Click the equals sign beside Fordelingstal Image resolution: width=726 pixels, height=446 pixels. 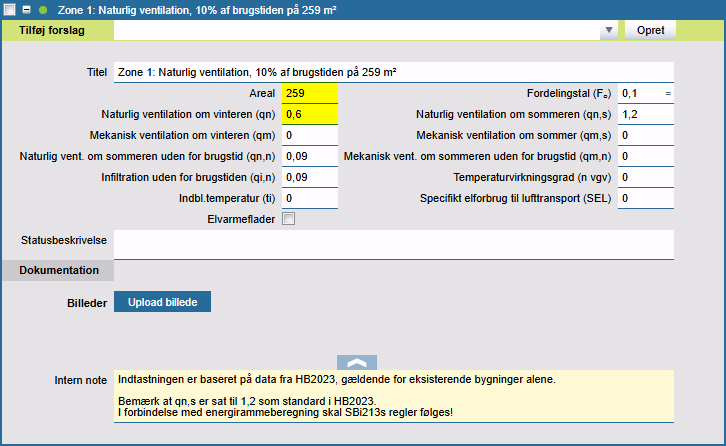(668, 93)
